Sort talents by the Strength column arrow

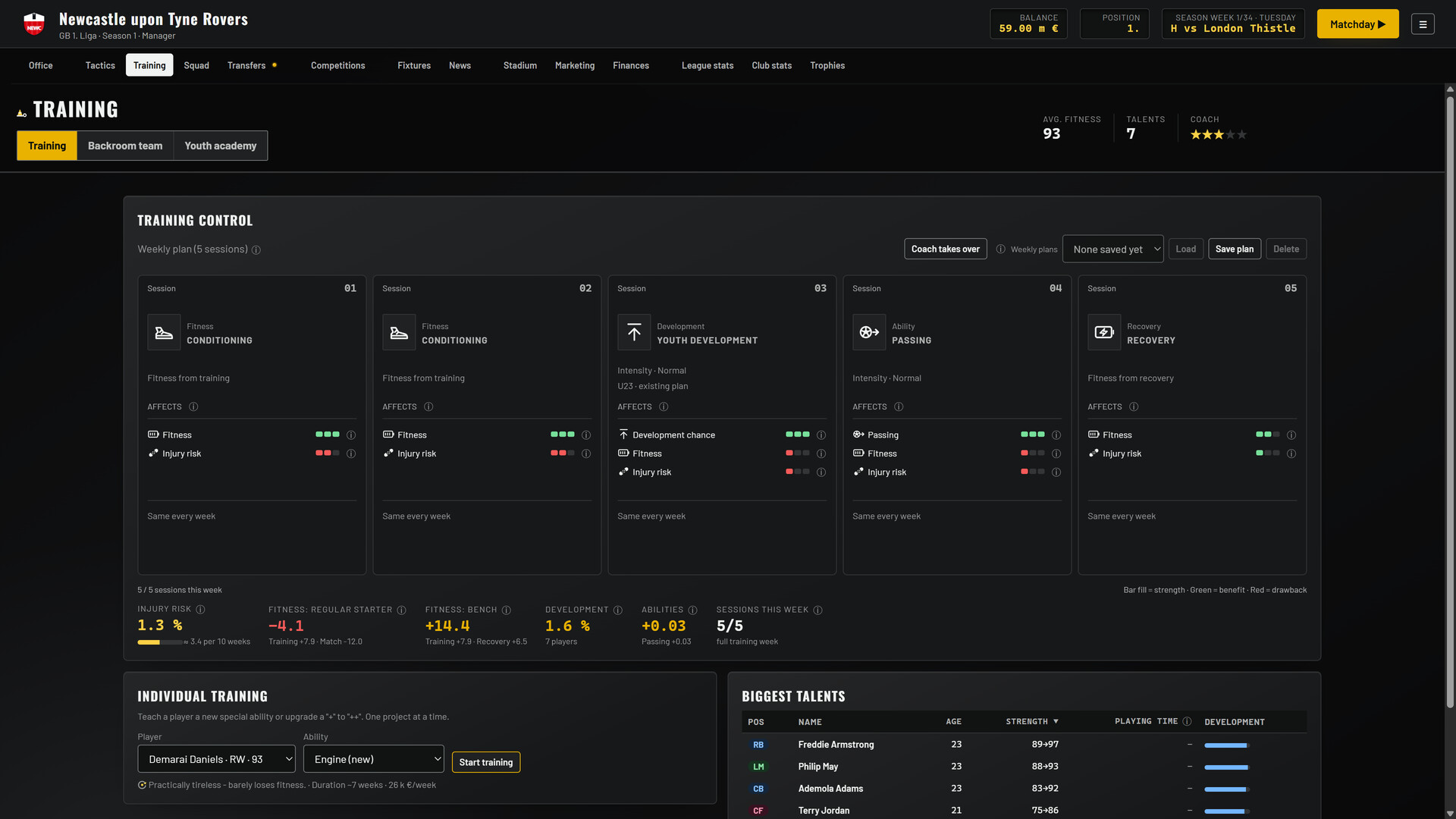(x=1056, y=722)
